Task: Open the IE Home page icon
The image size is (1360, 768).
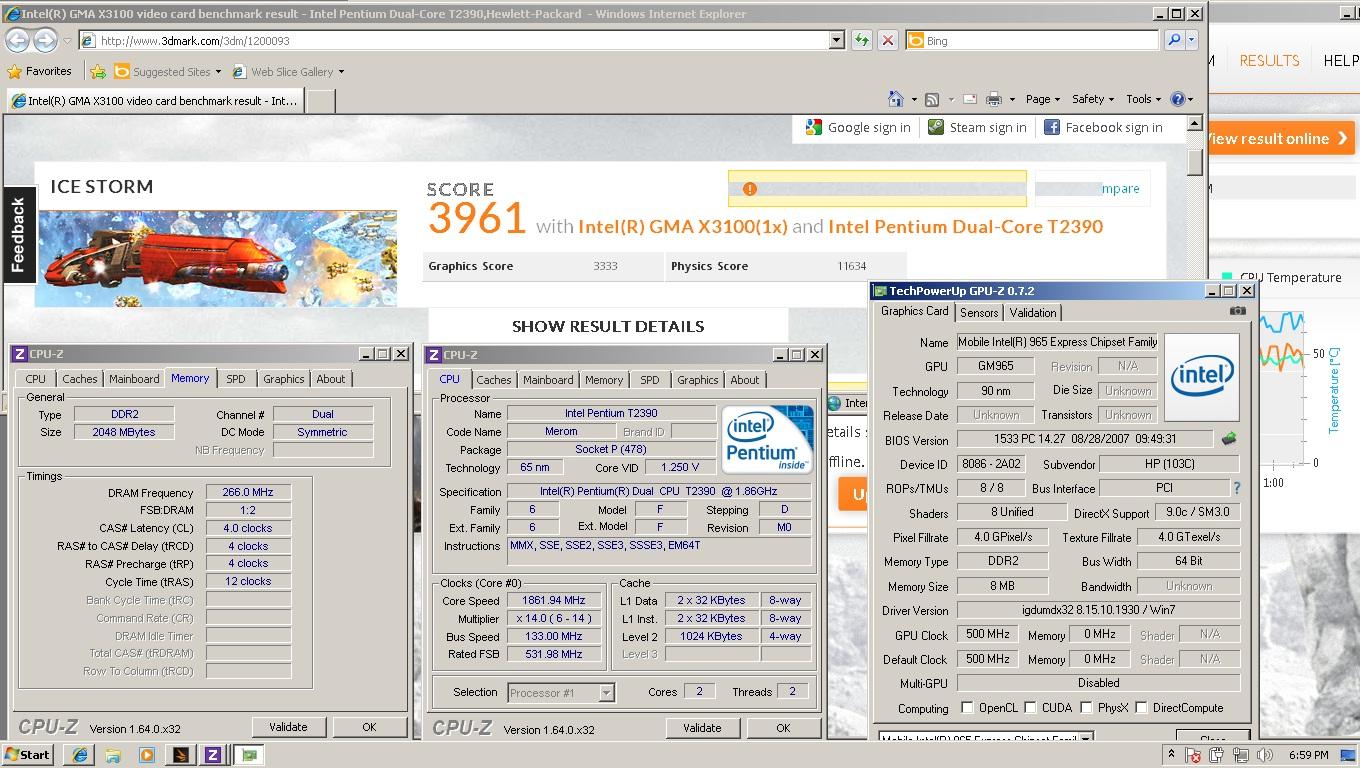Action: [896, 99]
